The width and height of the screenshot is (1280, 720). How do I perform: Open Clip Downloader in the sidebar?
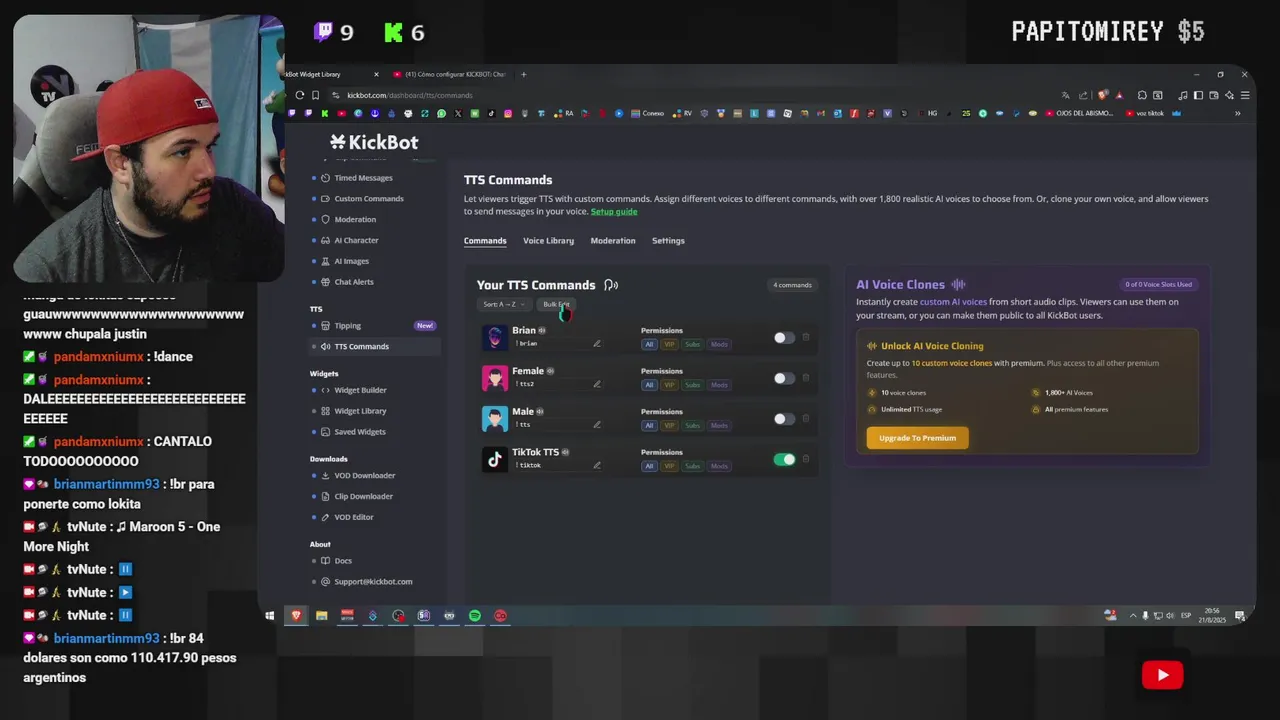(364, 497)
